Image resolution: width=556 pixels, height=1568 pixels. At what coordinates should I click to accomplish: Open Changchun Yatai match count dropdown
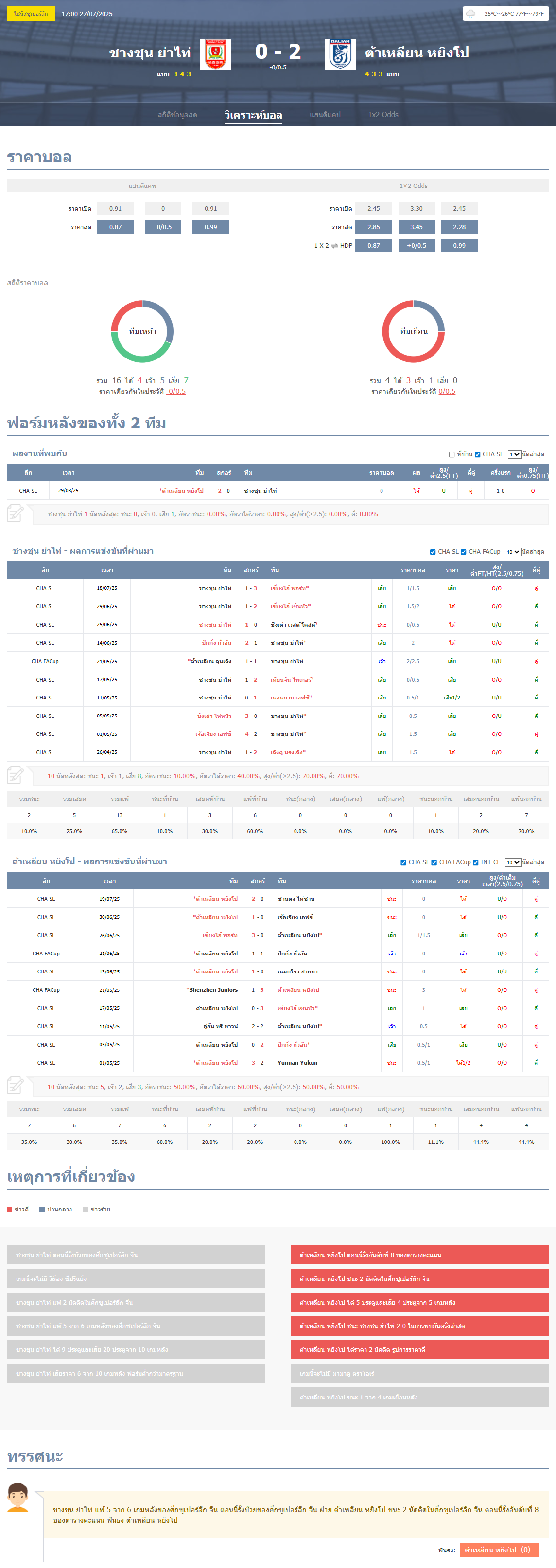[x=513, y=552]
